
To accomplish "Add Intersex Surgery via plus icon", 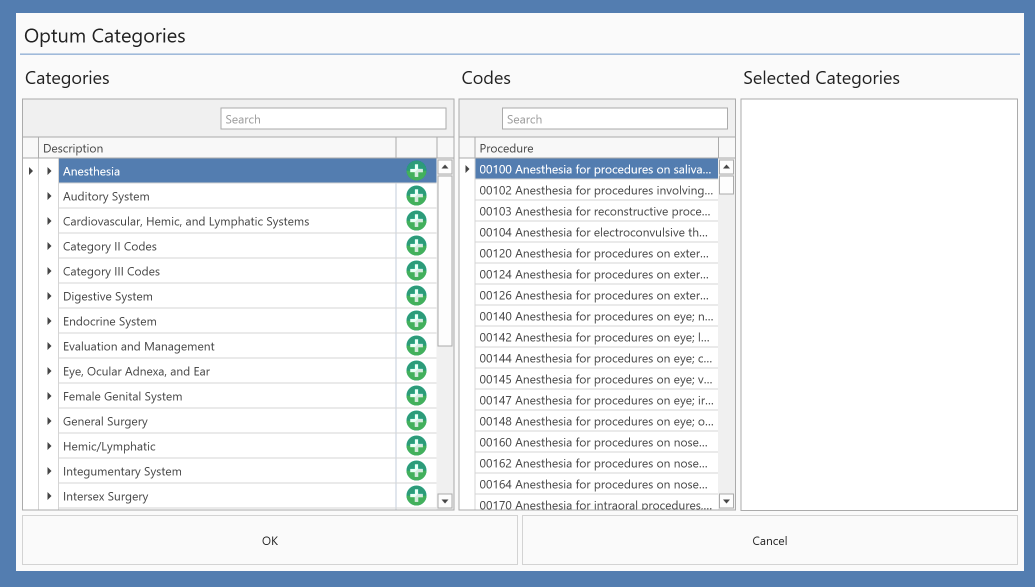I will coord(417,496).
